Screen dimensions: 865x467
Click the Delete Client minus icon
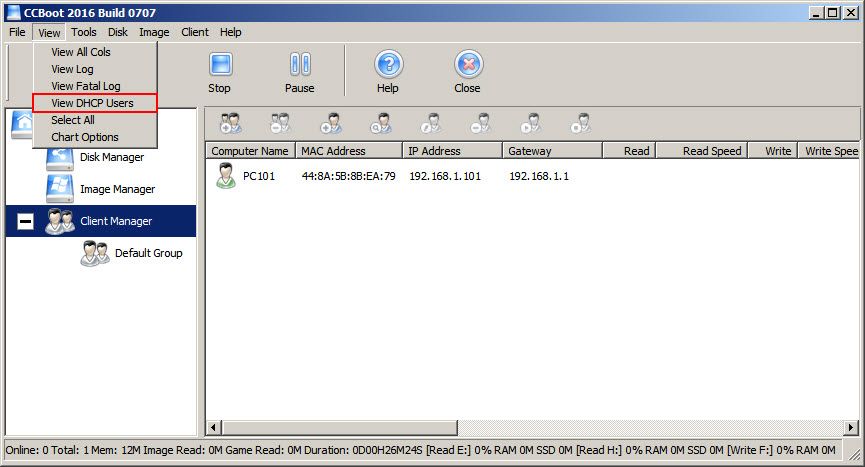[480, 124]
